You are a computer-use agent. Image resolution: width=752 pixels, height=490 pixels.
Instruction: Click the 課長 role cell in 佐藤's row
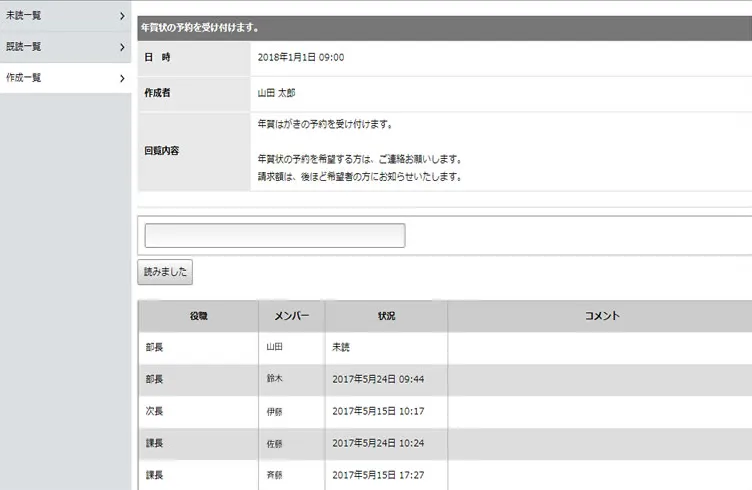point(198,443)
